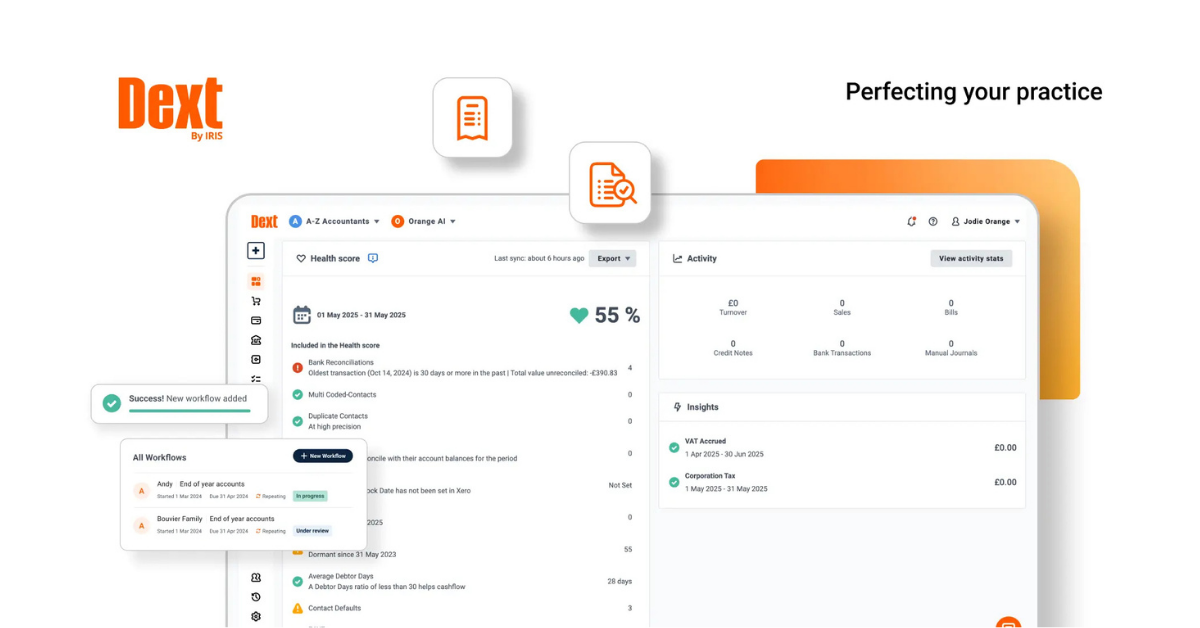Viewport: 1200px width, 628px height.
Task: Open the history clock icon in sidebar
Action: pos(256,597)
